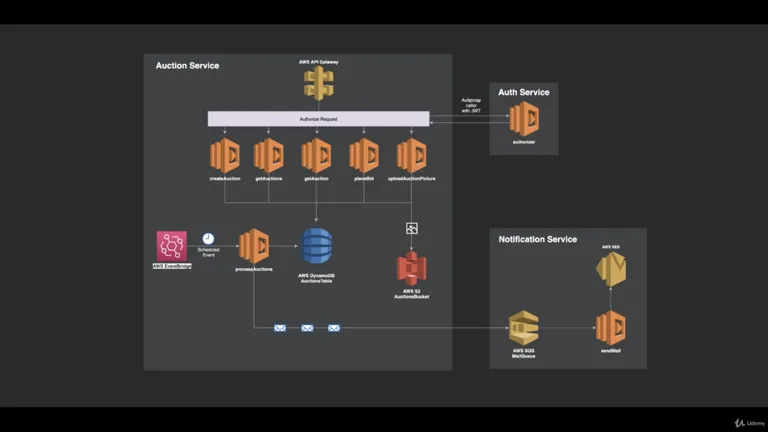Click the Udemy logo in the corner

coord(750,423)
